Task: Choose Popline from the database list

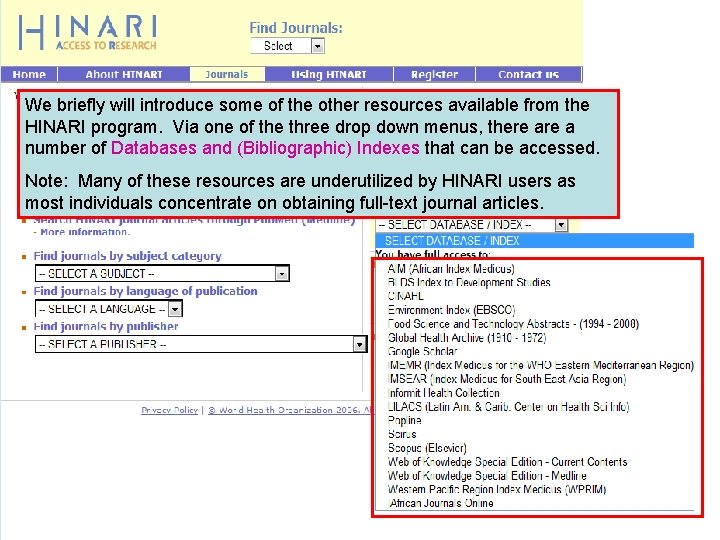Action: (405, 421)
